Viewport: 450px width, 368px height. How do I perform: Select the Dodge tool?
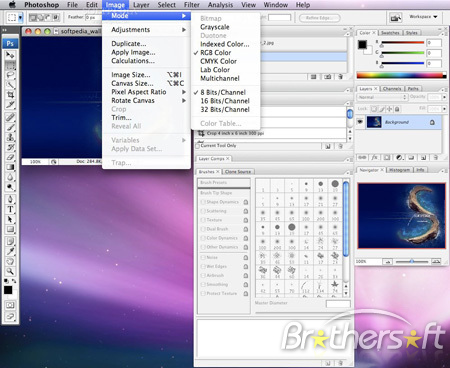(10, 187)
